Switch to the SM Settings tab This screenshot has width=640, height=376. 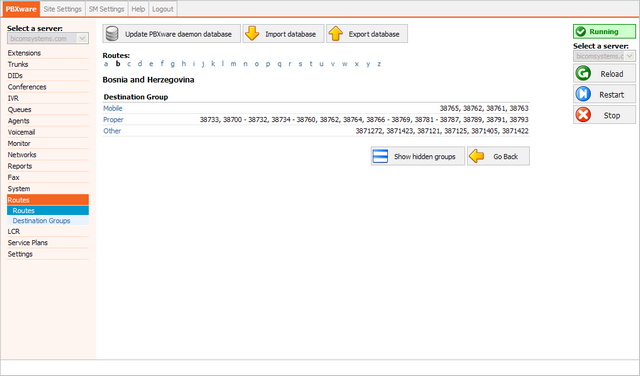click(107, 9)
